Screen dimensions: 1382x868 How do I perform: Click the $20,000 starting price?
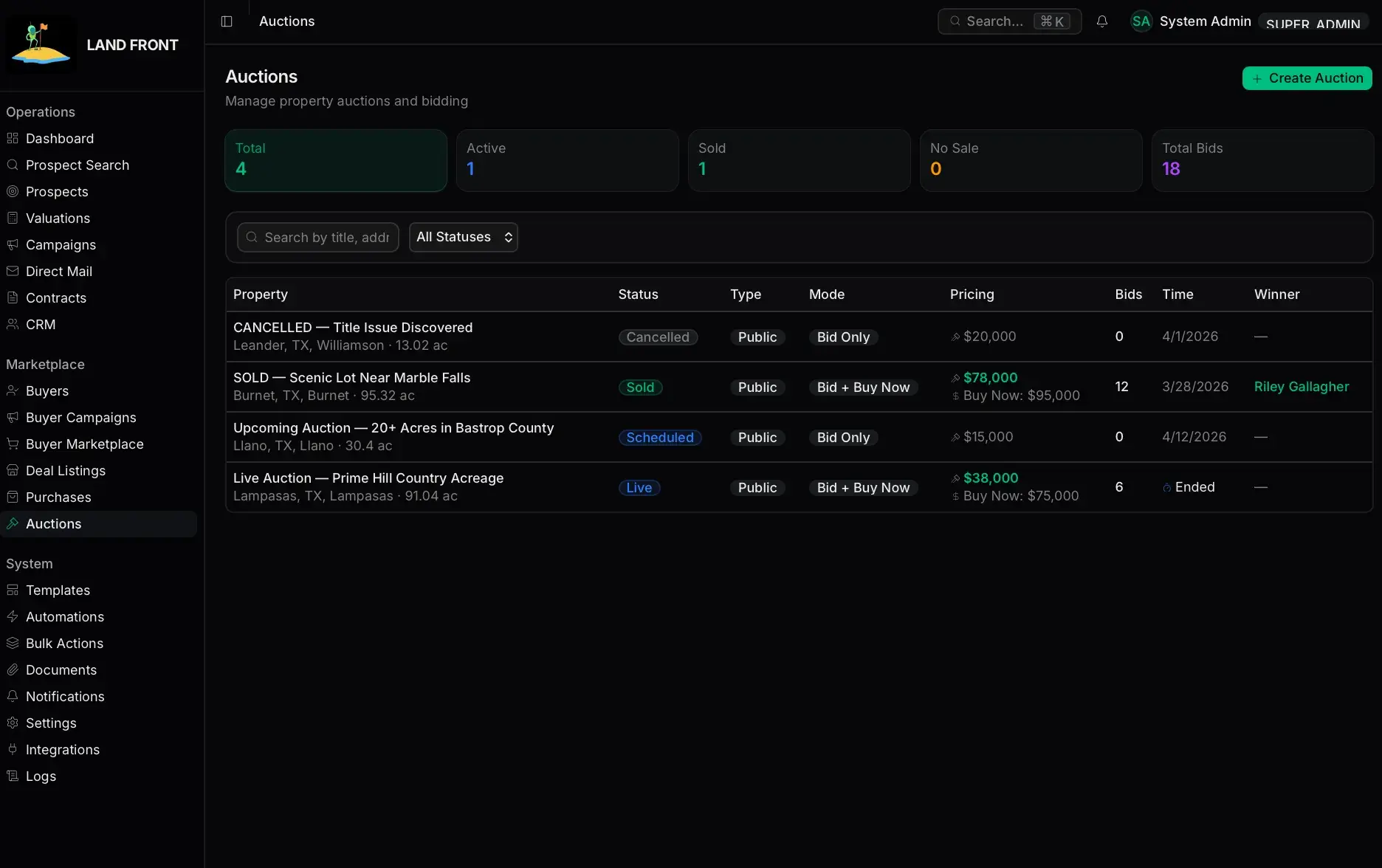click(989, 336)
